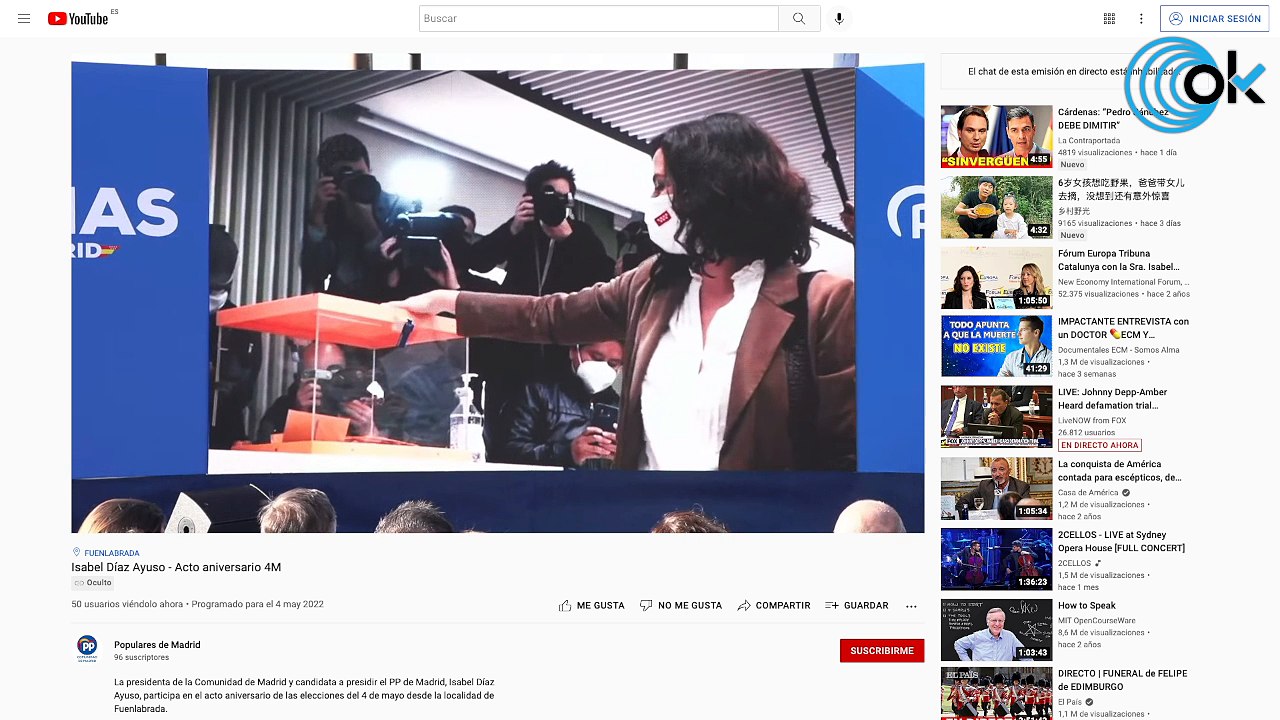
Task: Go to YouTube home via logo
Action: pyautogui.click(x=79, y=19)
